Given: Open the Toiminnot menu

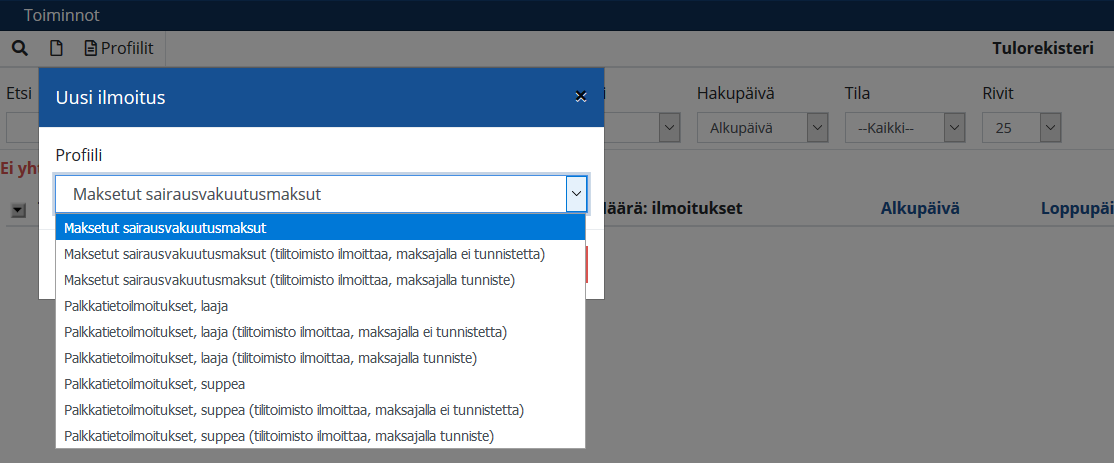Looking at the screenshot, I should 61,15.
